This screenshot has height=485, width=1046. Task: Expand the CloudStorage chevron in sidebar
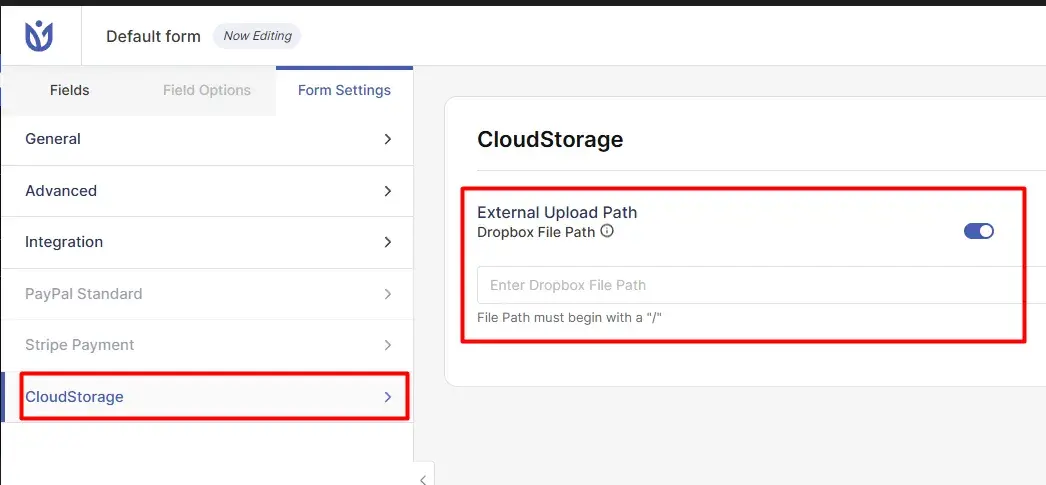tap(388, 397)
